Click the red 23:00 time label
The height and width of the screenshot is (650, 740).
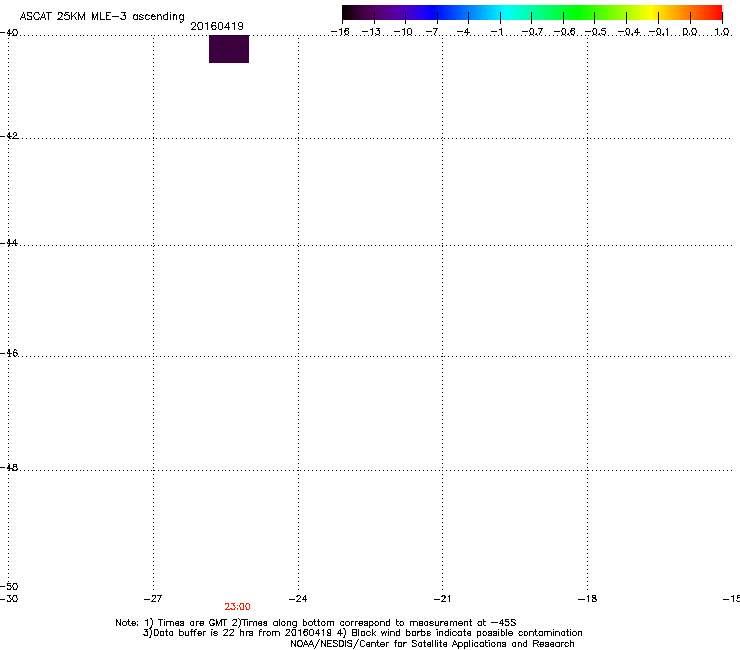(237, 607)
